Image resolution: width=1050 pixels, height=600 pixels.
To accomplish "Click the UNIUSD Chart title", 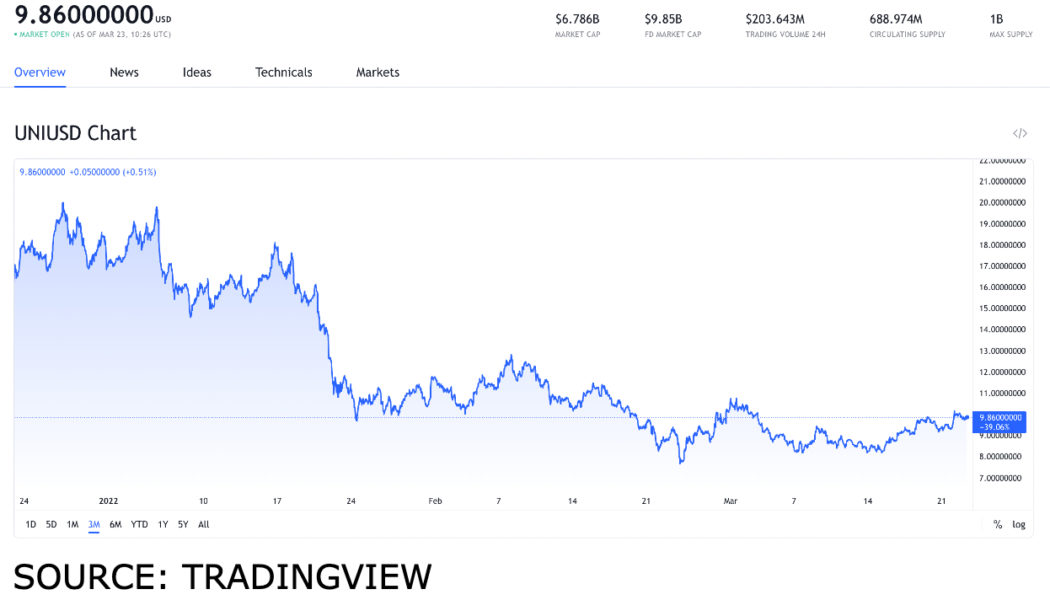I will pos(75,133).
